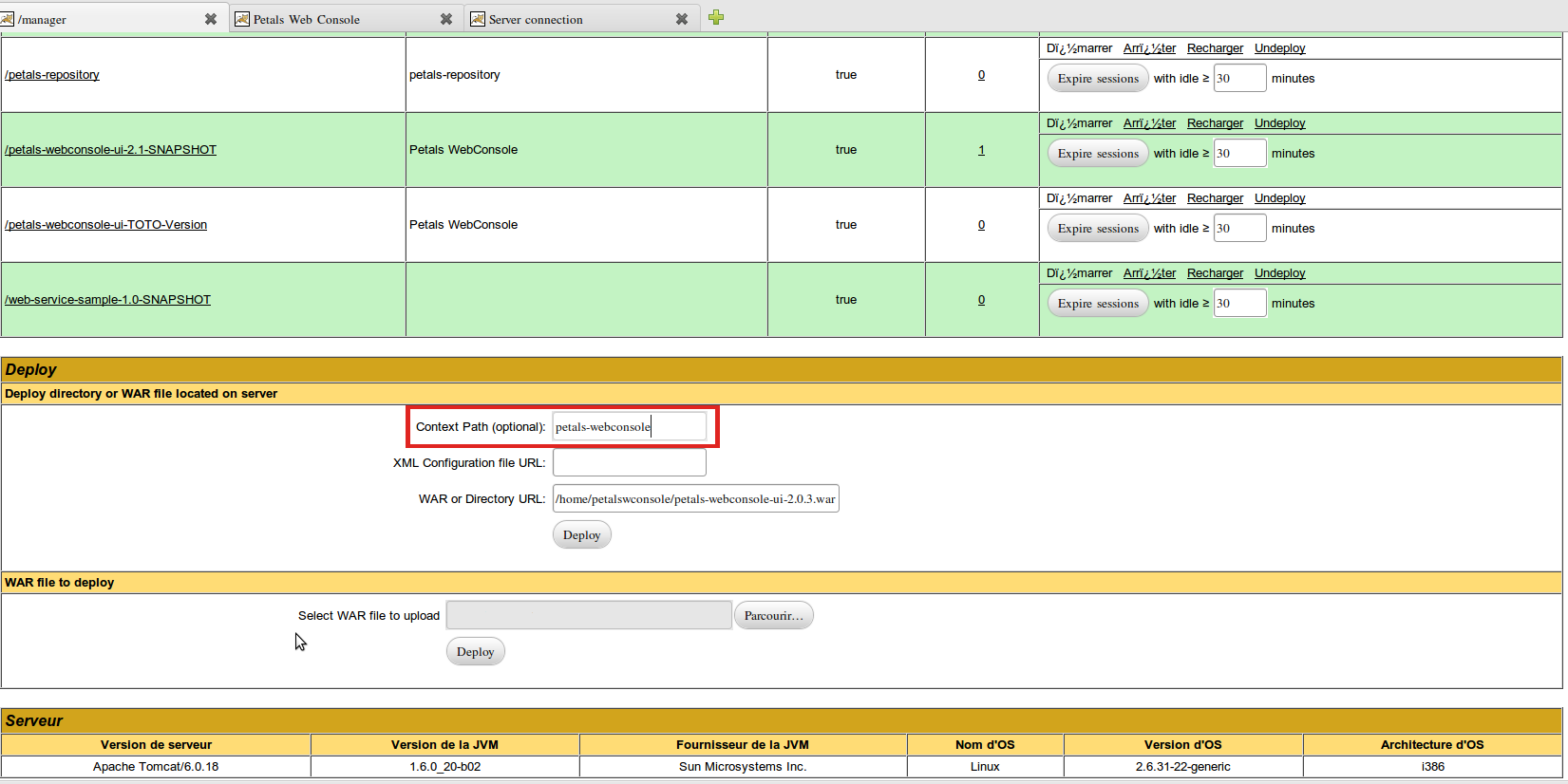Close the /manager tab
The width and height of the screenshot is (1568, 784).
coord(211,19)
